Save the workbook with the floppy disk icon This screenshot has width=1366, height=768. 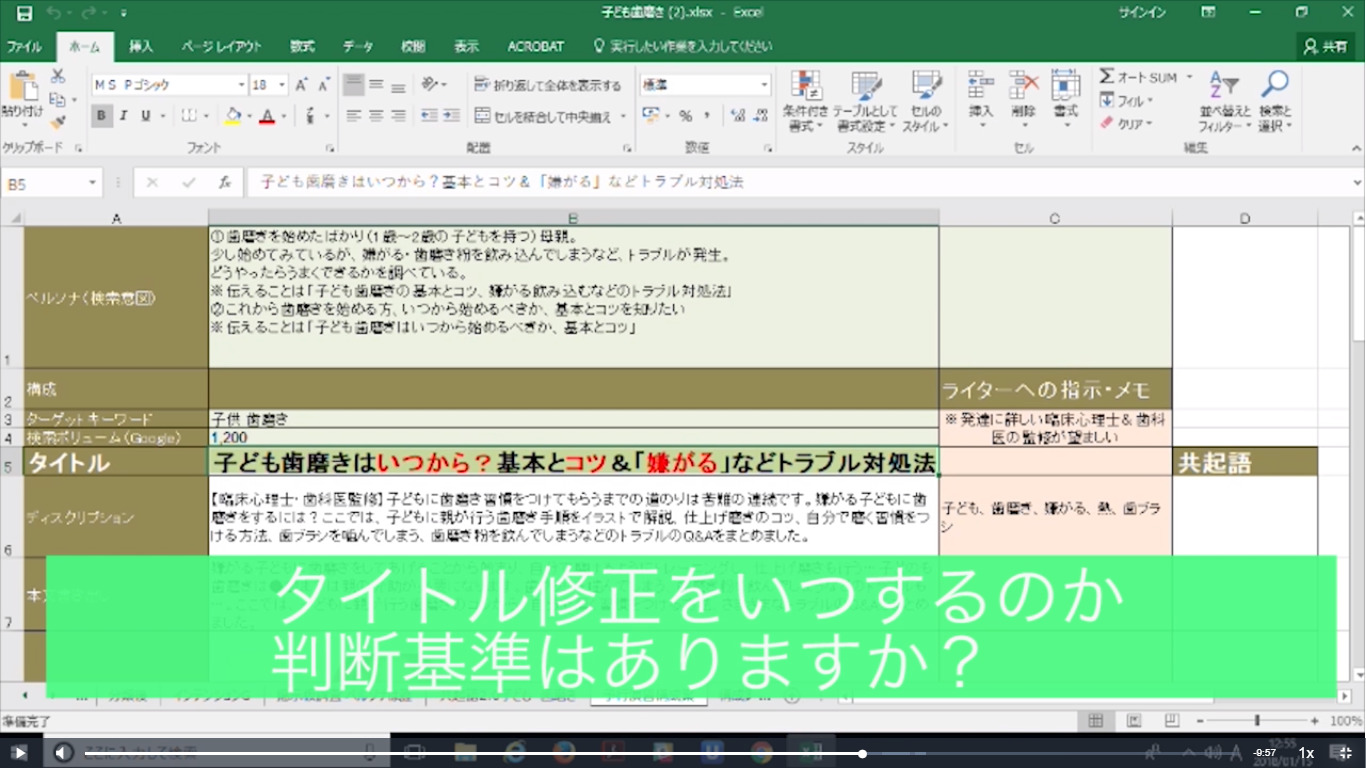(x=25, y=13)
